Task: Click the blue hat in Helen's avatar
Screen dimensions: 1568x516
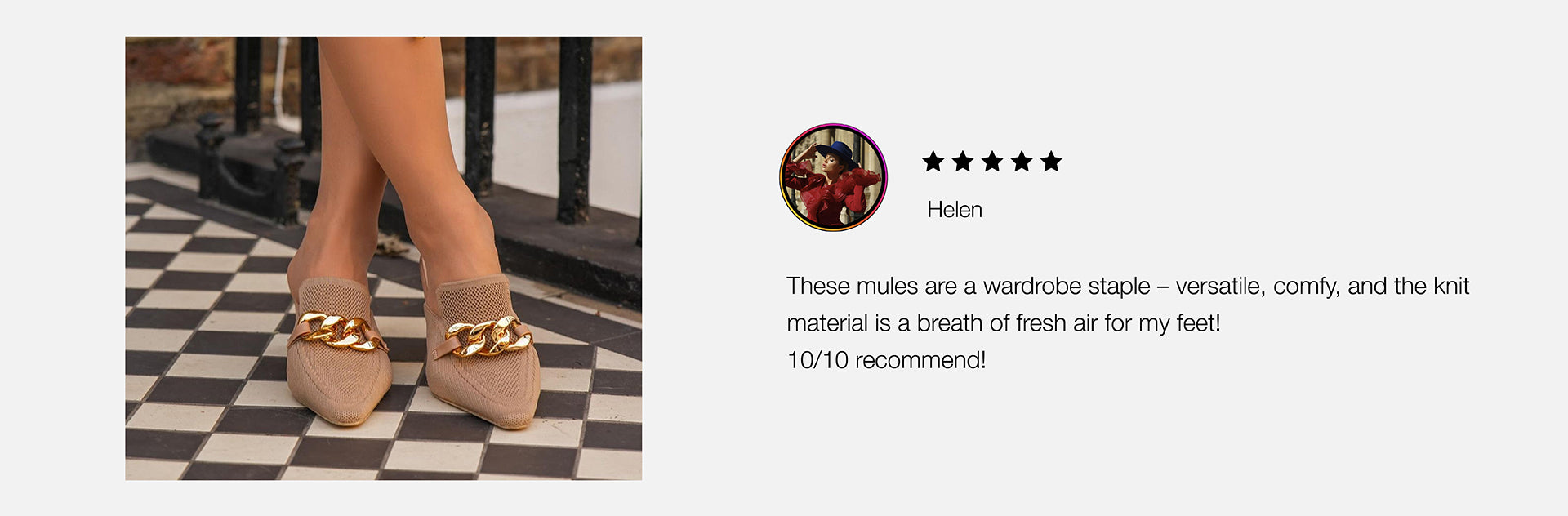Action: click(836, 153)
